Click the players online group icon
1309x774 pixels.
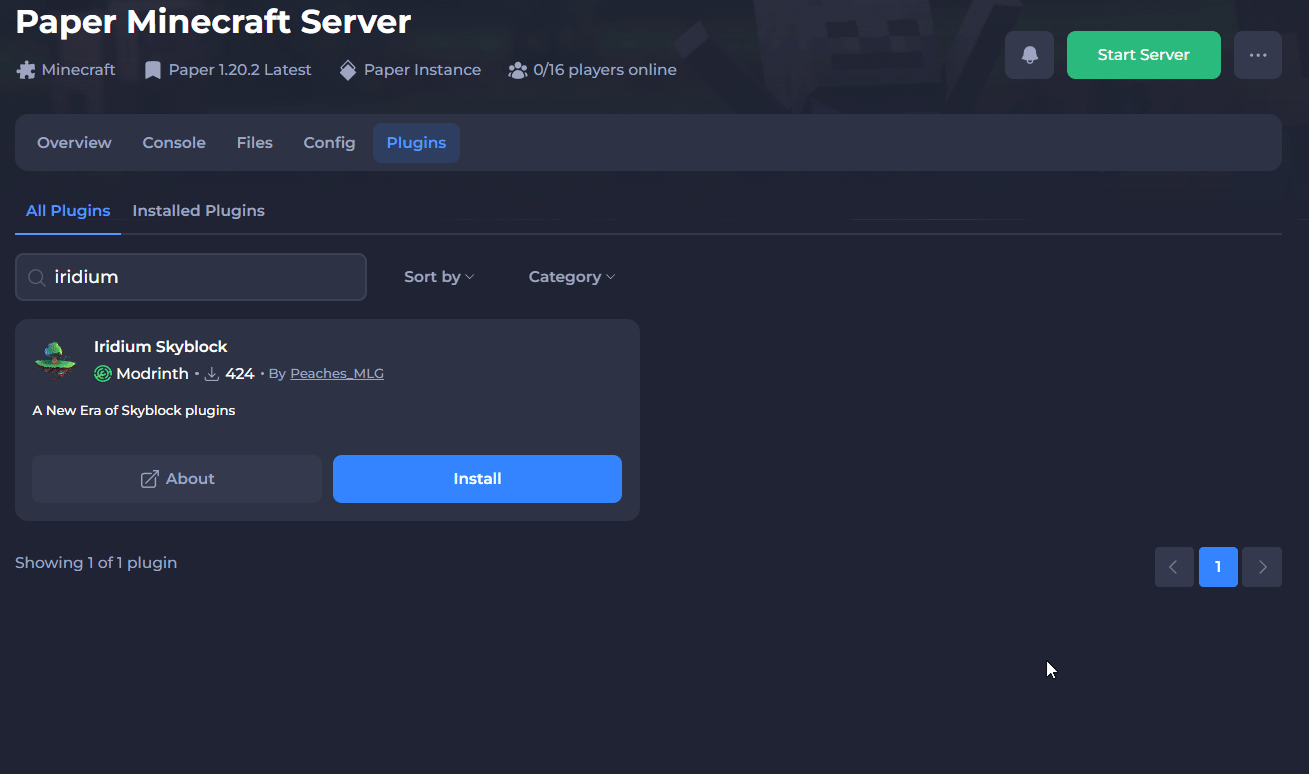tap(517, 70)
